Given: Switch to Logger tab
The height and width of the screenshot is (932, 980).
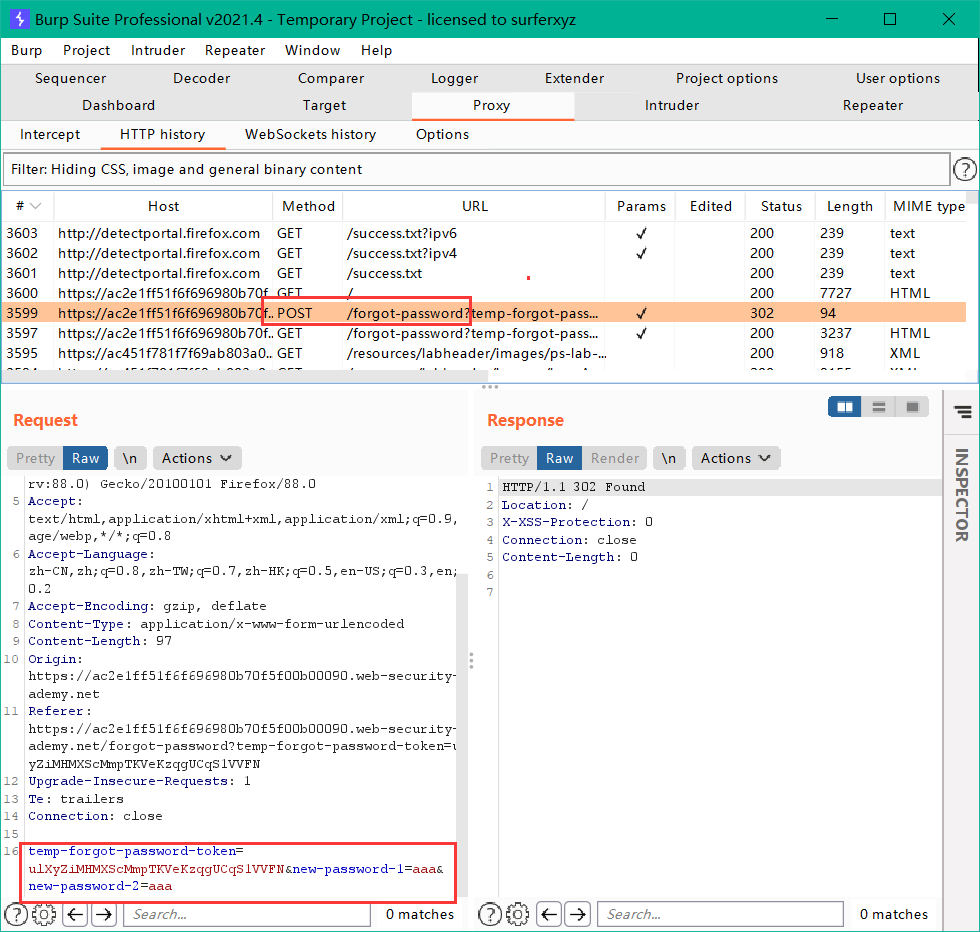Looking at the screenshot, I should click(454, 78).
